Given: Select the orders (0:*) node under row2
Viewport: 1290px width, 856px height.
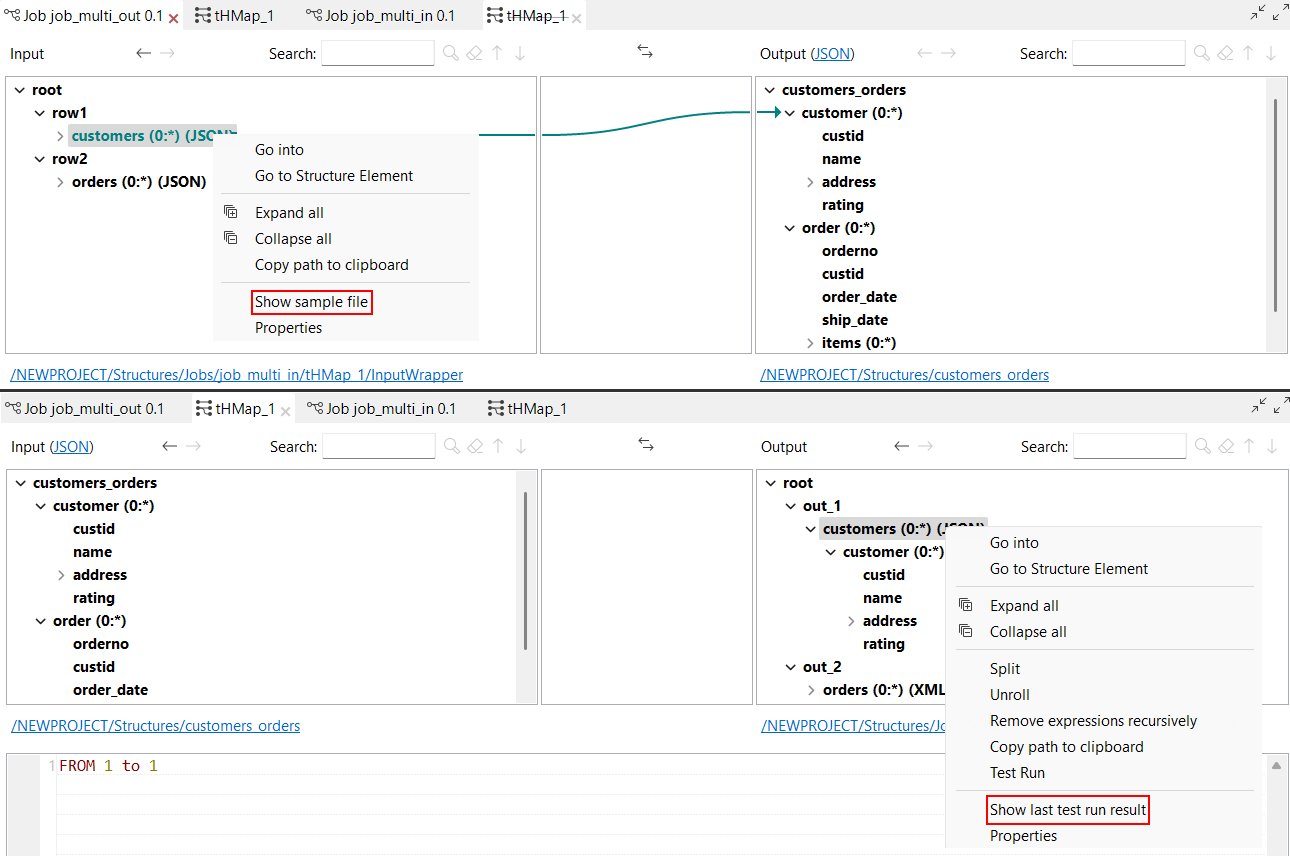Looking at the screenshot, I should (x=138, y=181).
